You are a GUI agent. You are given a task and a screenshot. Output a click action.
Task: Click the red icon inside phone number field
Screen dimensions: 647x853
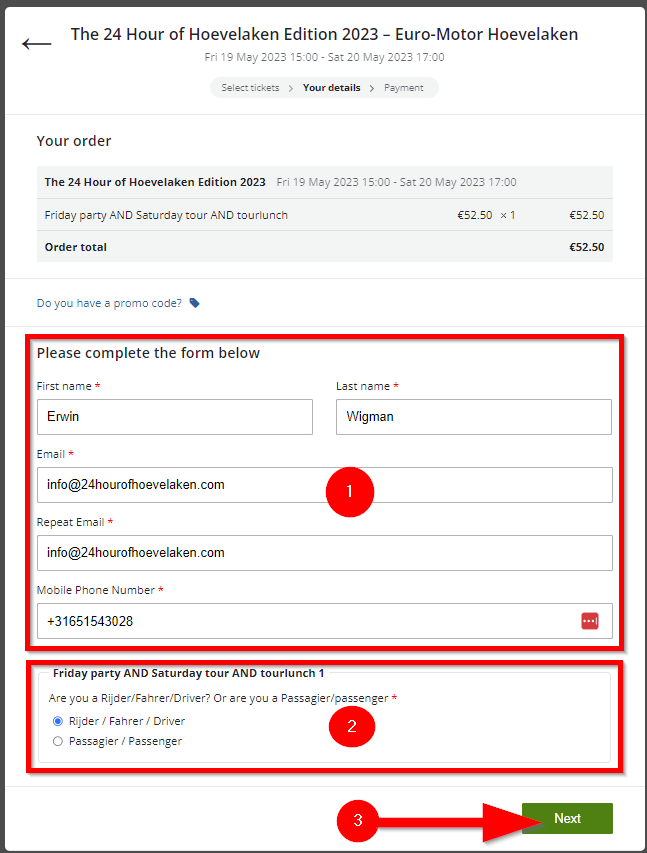click(589, 621)
